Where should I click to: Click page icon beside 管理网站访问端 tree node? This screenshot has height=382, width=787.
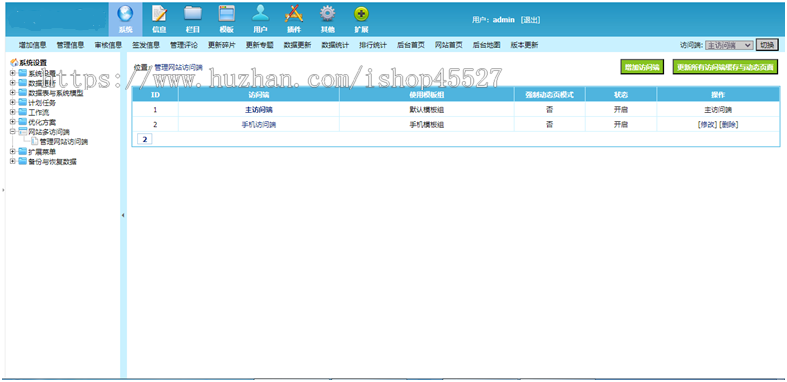pos(35,142)
